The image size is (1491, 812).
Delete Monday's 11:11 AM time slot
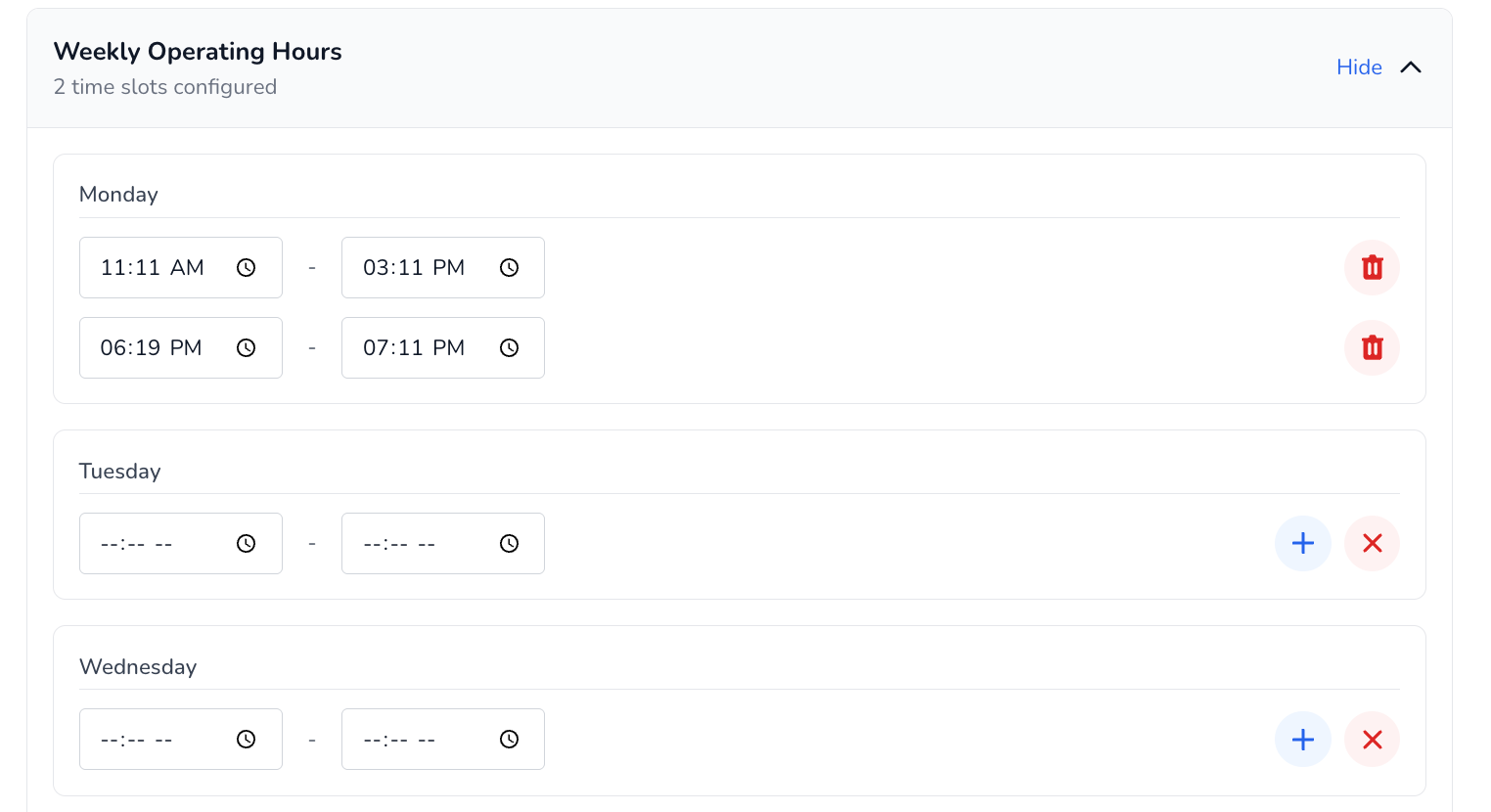[x=1372, y=268]
